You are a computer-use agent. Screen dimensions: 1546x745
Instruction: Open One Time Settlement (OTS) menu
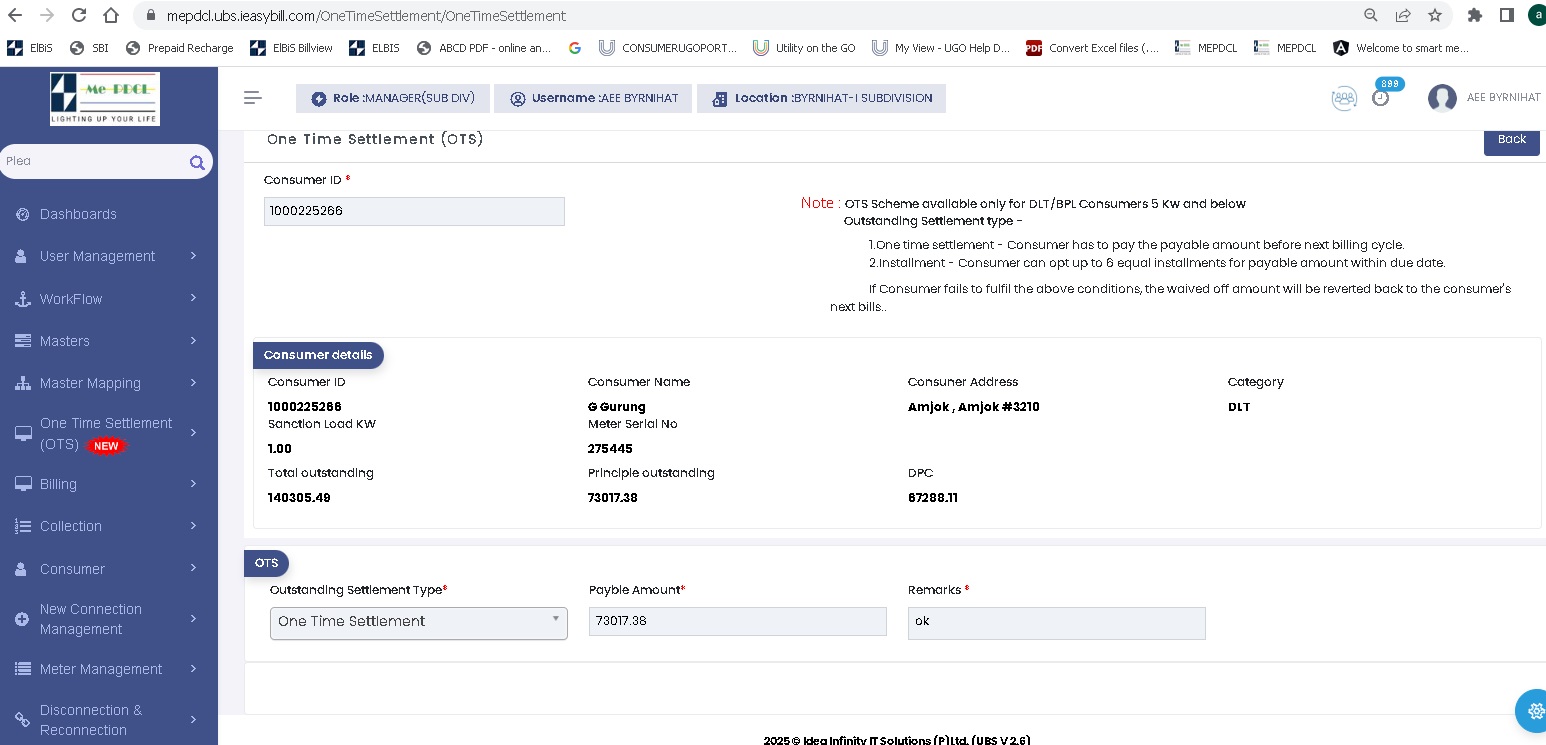(x=105, y=433)
